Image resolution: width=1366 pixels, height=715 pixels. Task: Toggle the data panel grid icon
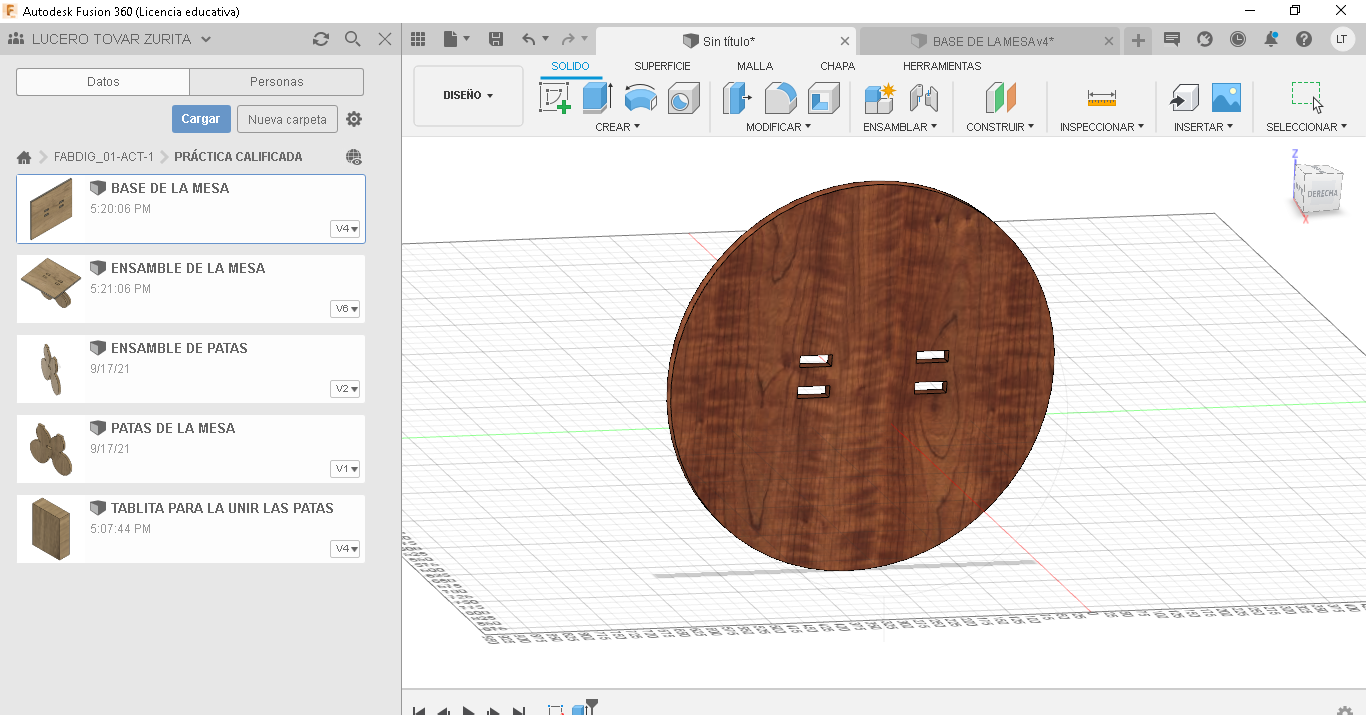(418, 39)
